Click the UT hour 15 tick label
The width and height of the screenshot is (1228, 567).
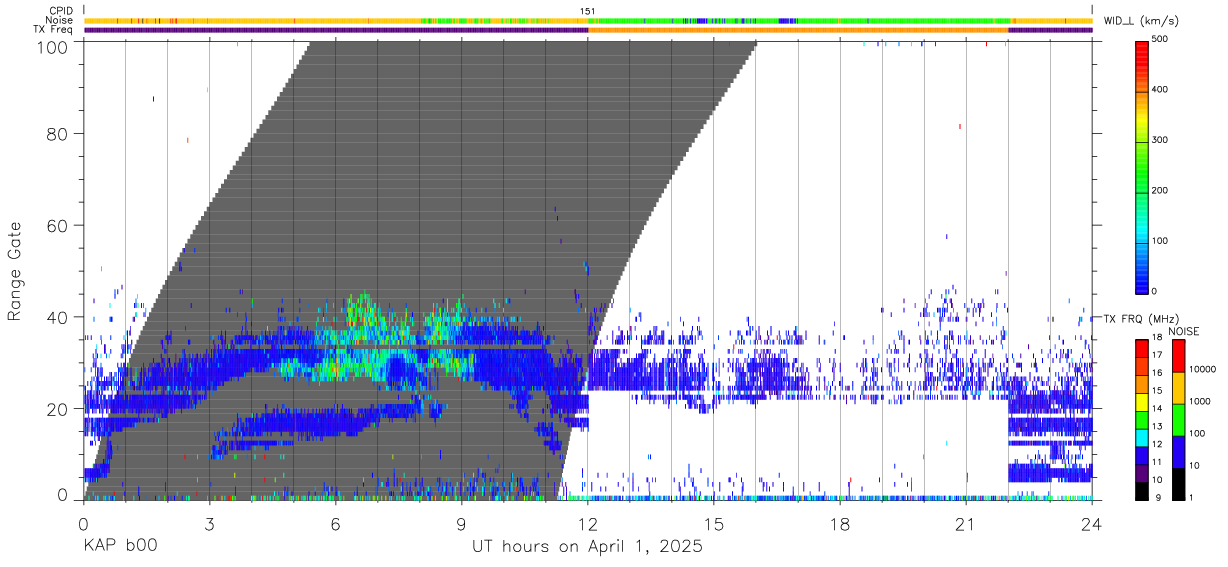(714, 524)
